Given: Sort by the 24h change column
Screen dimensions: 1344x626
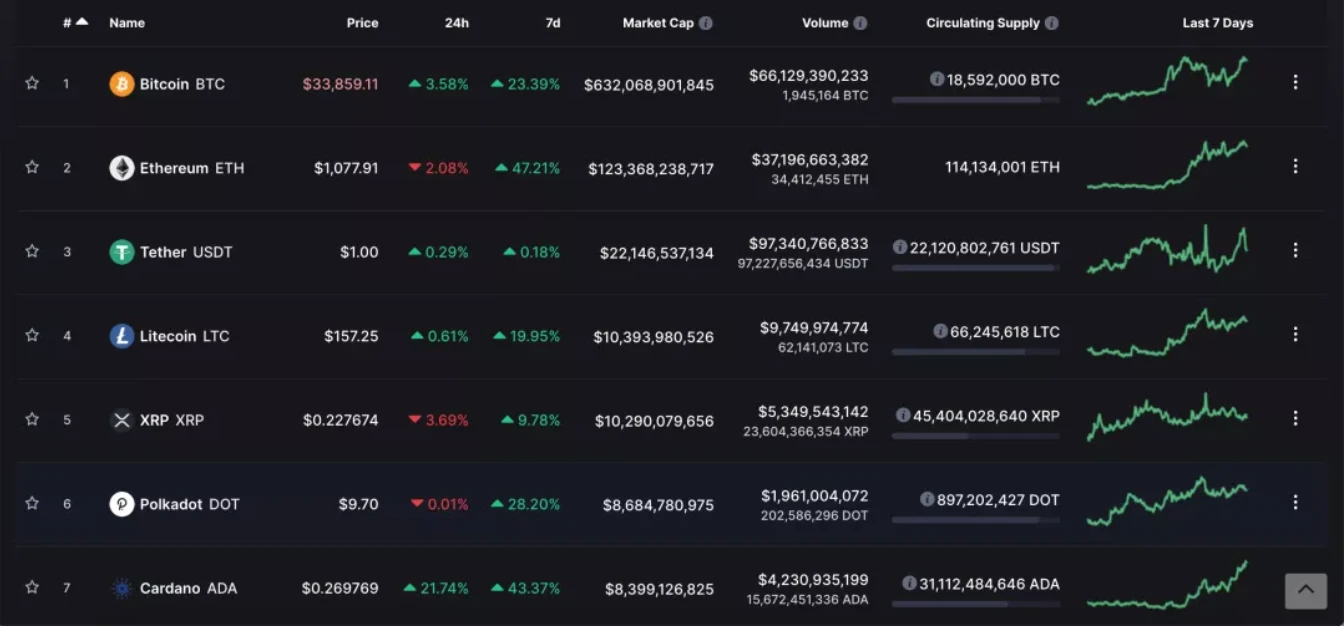Looking at the screenshot, I should point(457,23).
